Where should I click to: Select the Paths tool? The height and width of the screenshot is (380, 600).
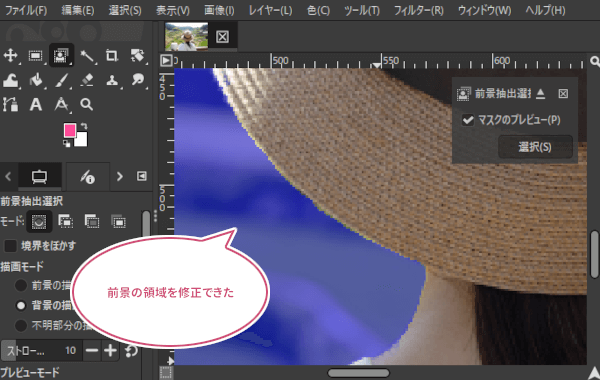(x=11, y=104)
